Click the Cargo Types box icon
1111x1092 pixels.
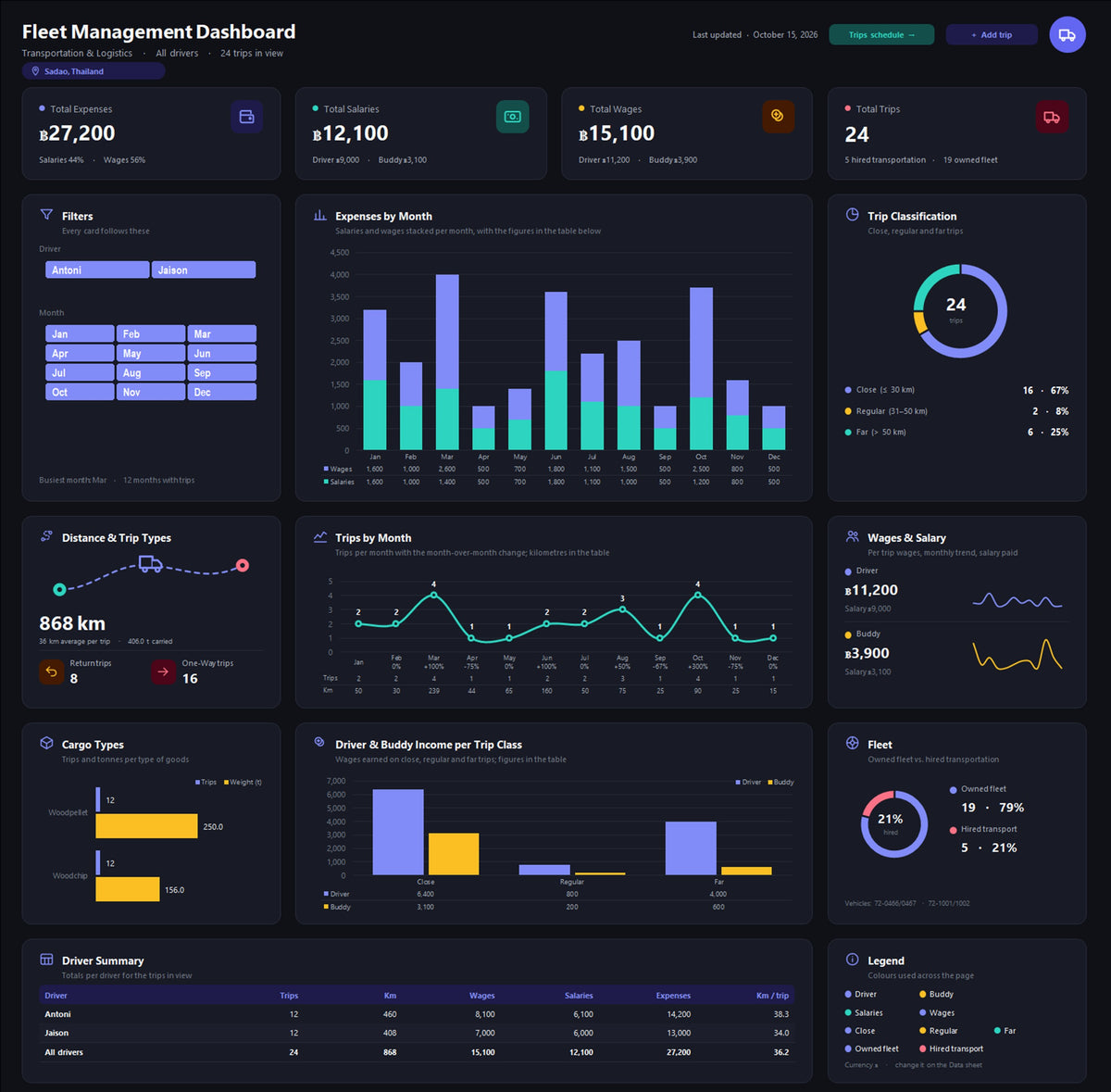pos(46,743)
